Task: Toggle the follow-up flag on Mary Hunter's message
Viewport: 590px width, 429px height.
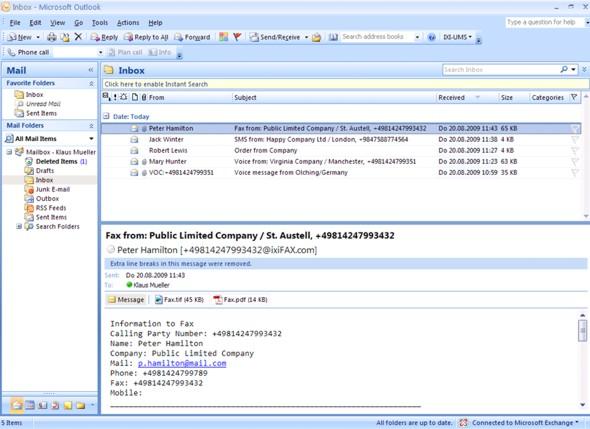Action: (575, 161)
